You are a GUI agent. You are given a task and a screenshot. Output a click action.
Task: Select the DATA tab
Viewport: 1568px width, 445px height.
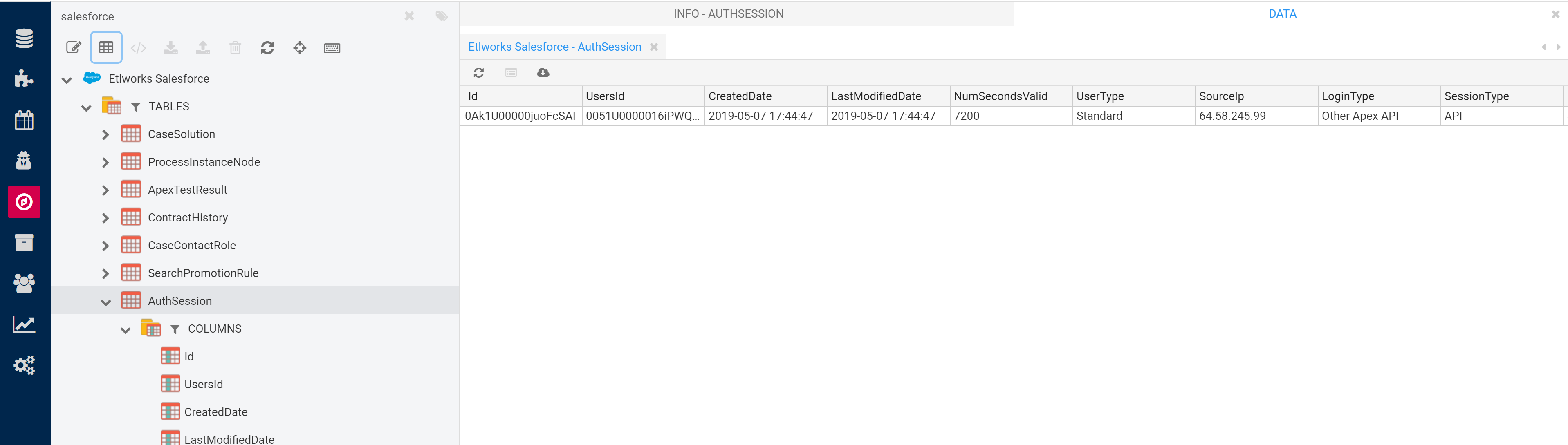tap(1282, 13)
